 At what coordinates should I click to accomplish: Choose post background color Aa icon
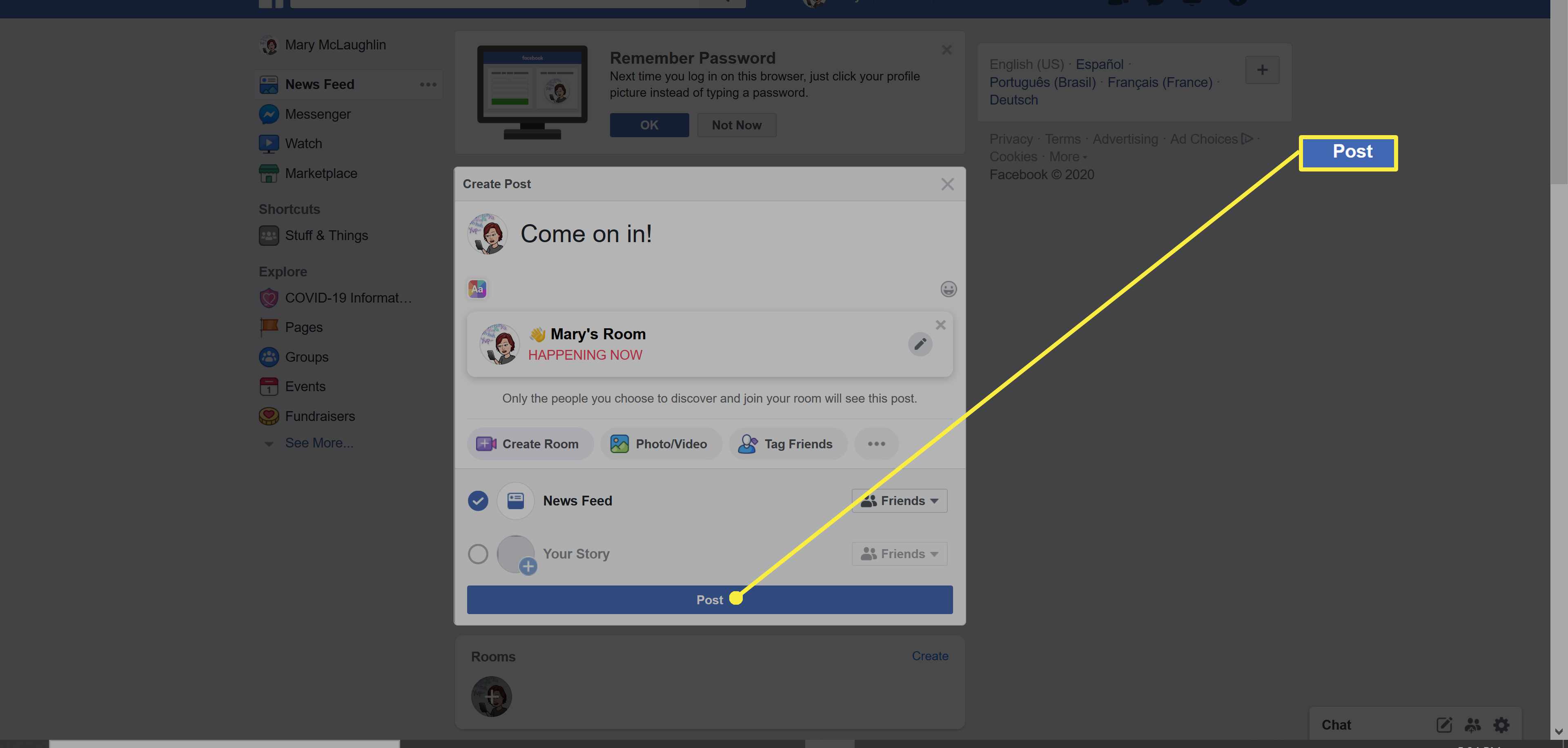pos(477,289)
